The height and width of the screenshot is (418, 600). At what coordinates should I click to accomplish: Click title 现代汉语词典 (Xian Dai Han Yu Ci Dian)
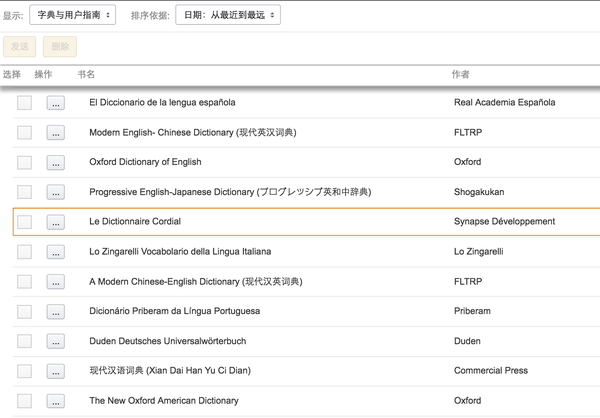tap(170, 371)
